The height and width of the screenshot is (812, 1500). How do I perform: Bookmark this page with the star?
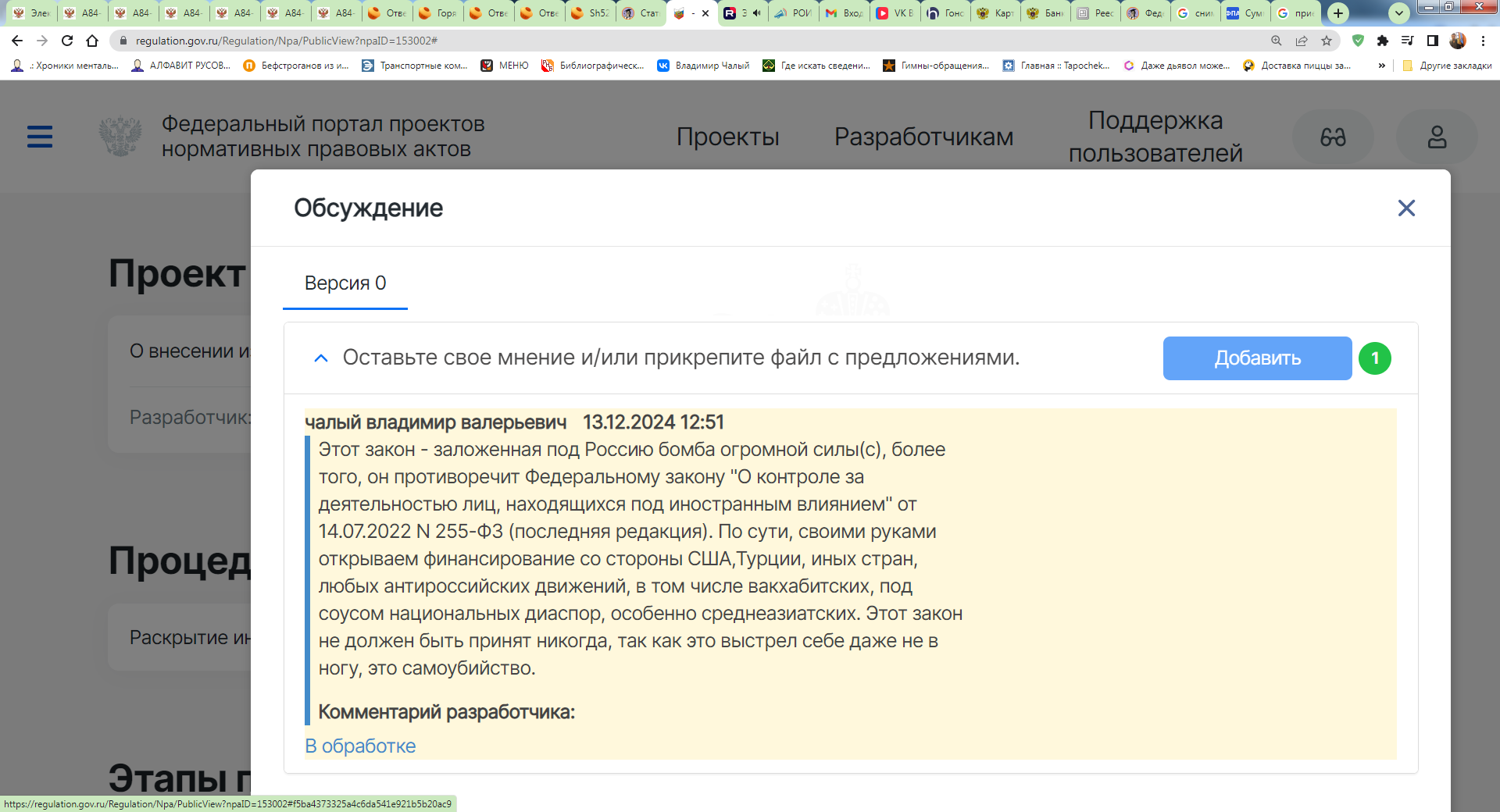tap(1327, 41)
